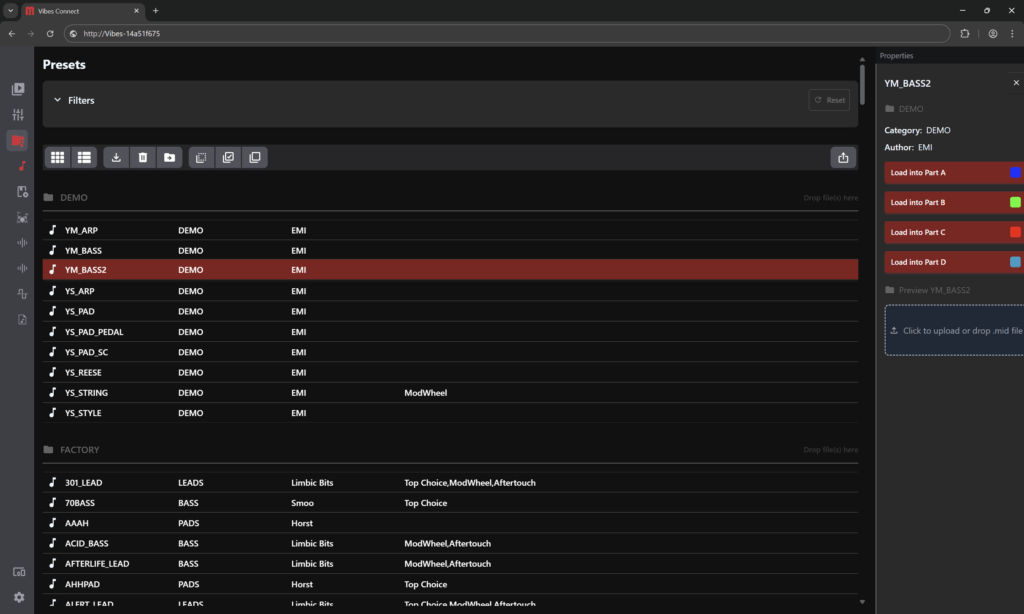Click the share/export icon at toolbar right
The image size is (1024, 614).
pyautogui.click(x=843, y=157)
